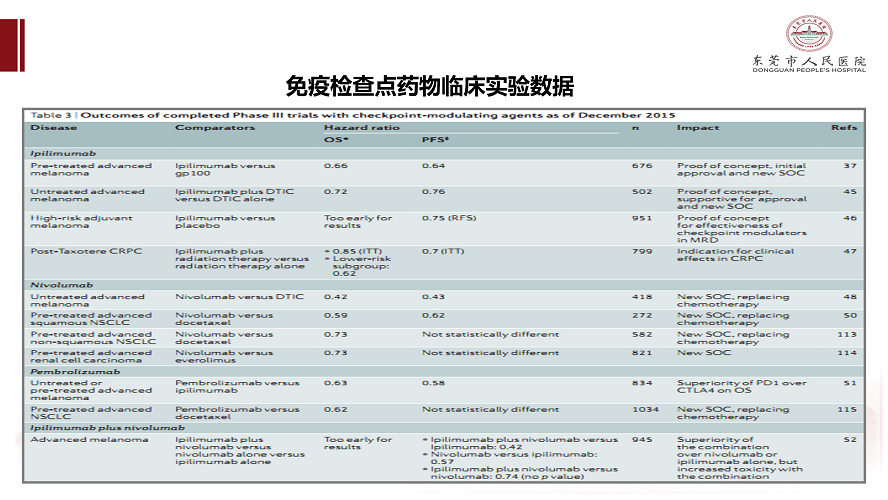Click 'Pembrolizumab versus ipilimumab' comparator cell
888x500 pixels.
237,387
